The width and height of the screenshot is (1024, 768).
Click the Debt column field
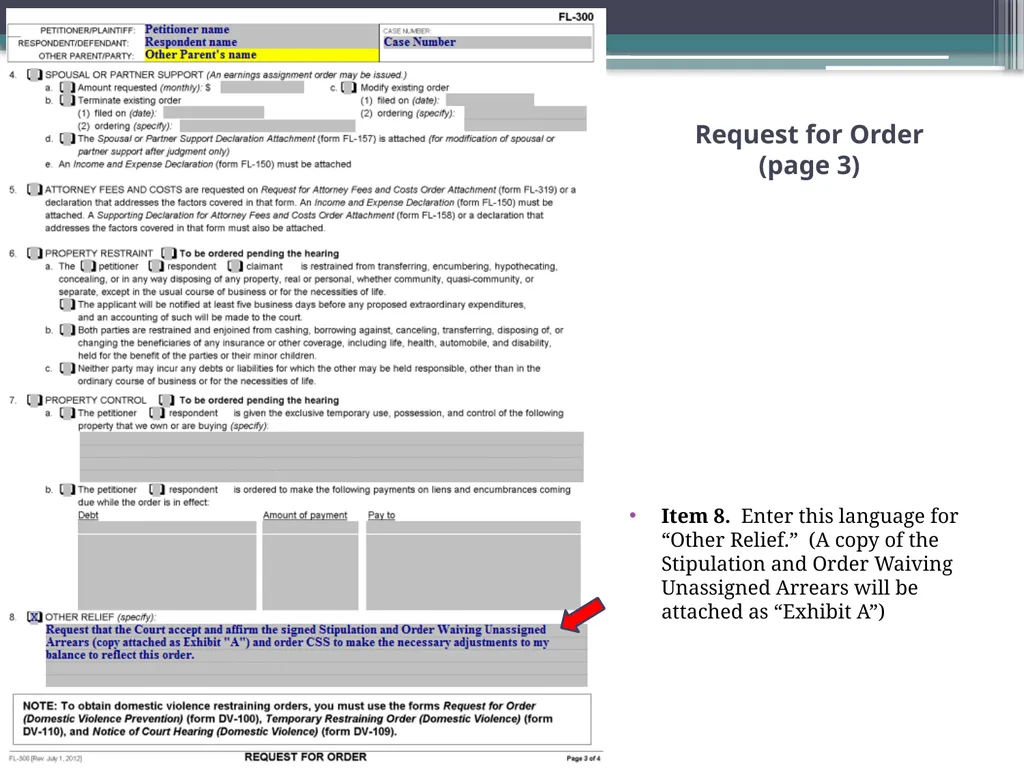167,566
